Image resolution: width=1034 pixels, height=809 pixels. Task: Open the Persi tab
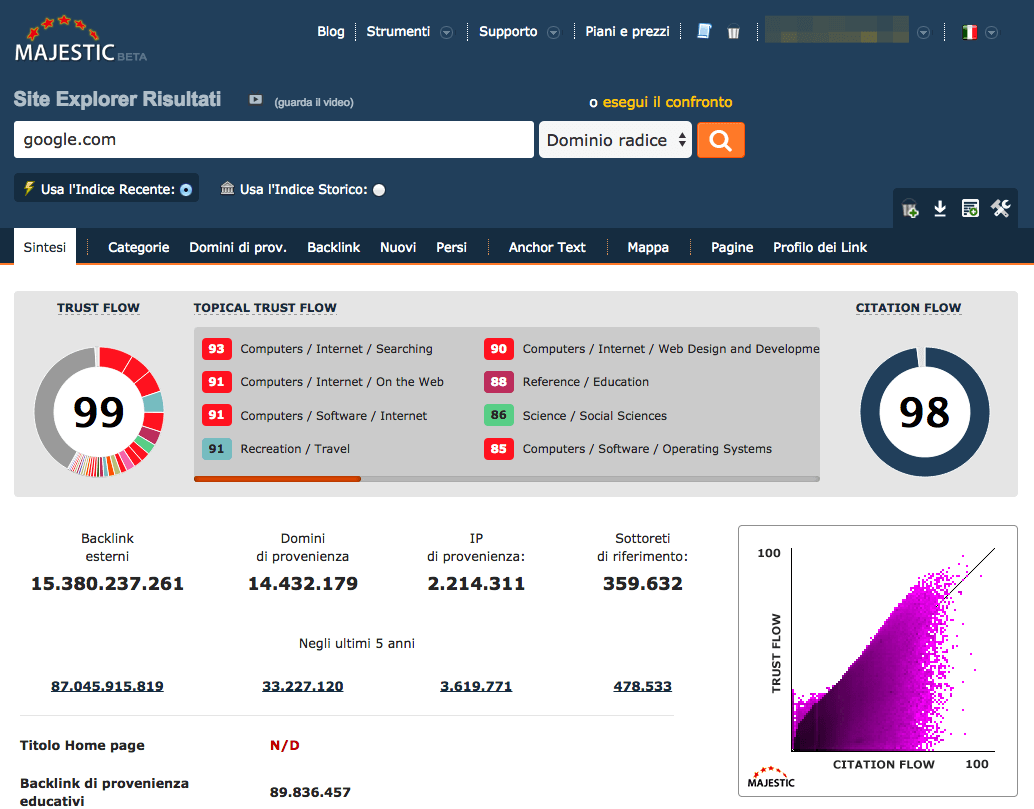(x=452, y=247)
